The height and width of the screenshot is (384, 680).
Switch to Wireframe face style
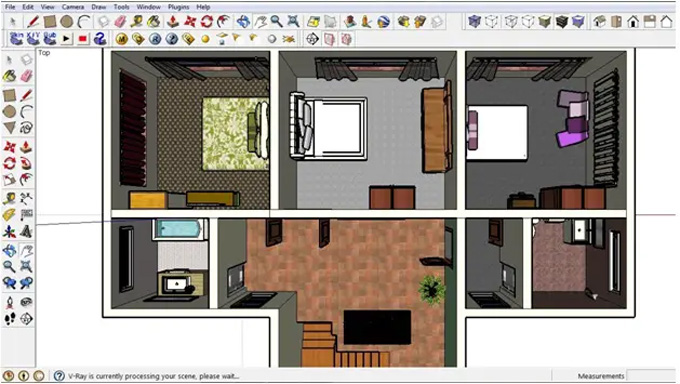511,21
